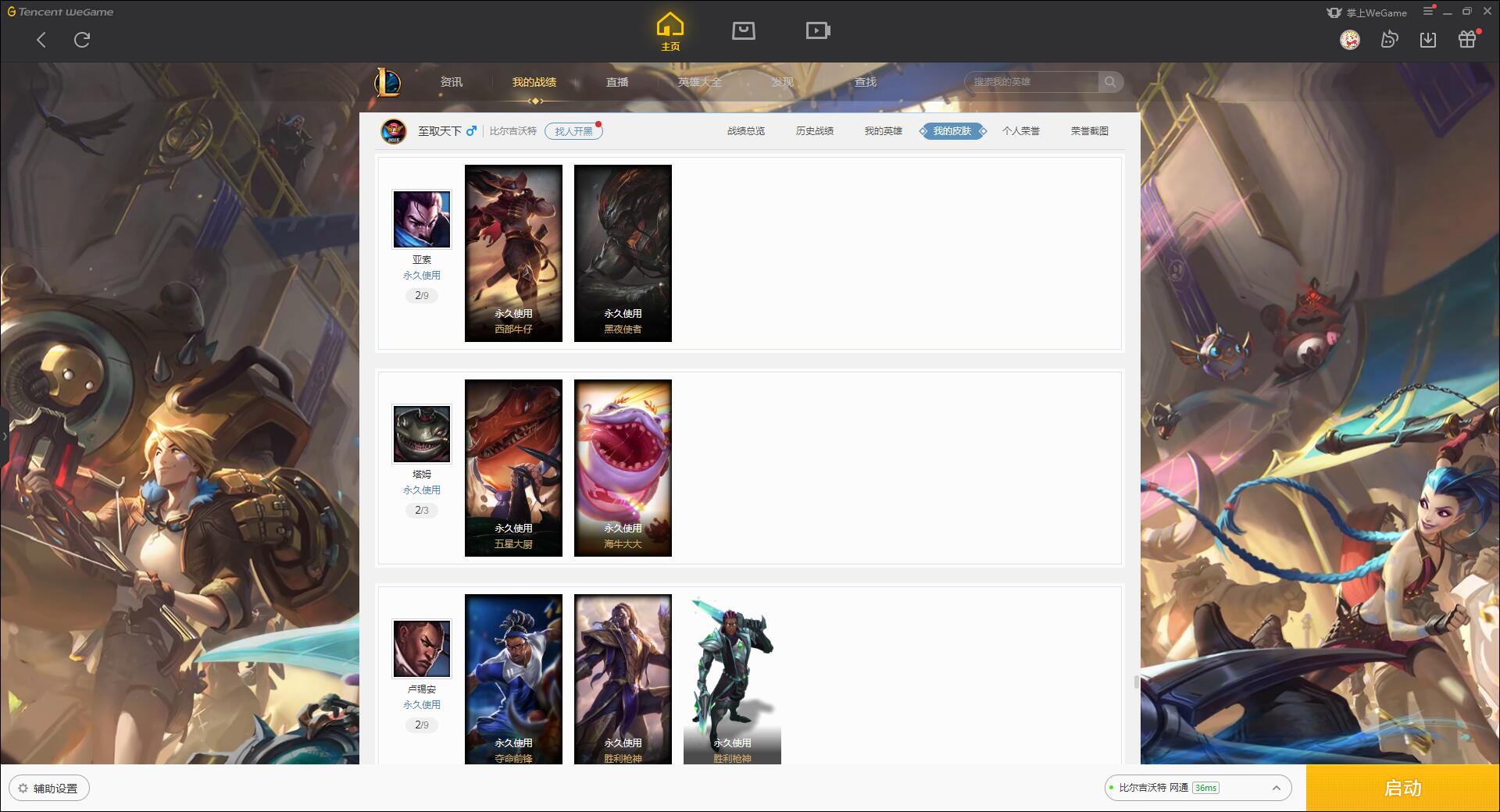The width and height of the screenshot is (1500, 812).
Task: Open the gift box icon
Action: (x=1467, y=40)
